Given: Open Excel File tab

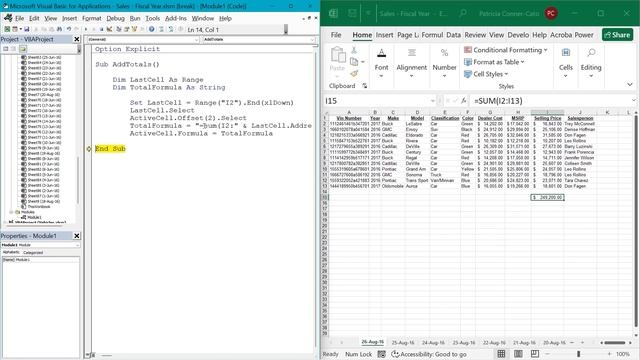Looking at the screenshot, I should tap(336, 35).
